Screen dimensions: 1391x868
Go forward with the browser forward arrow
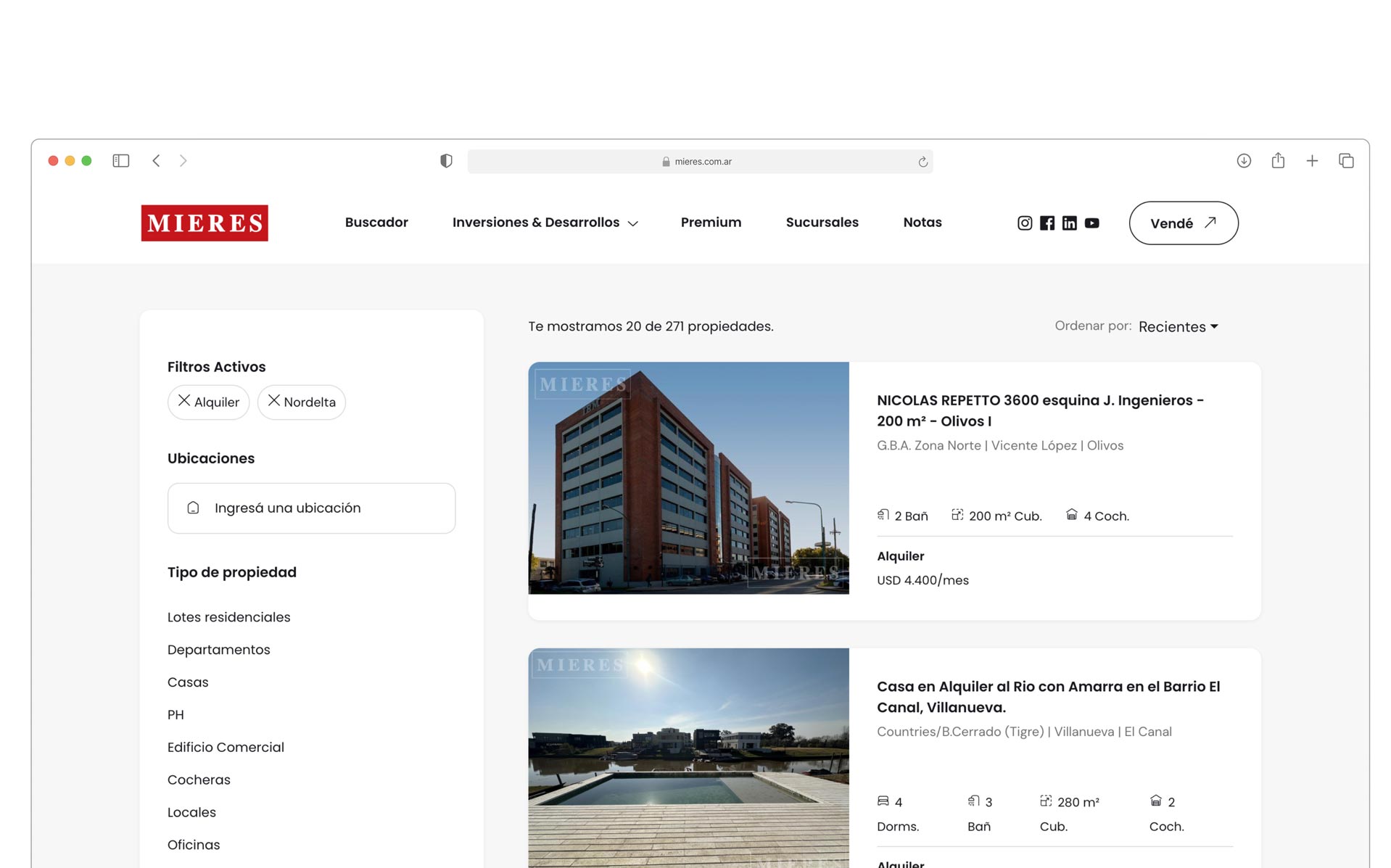click(x=183, y=161)
